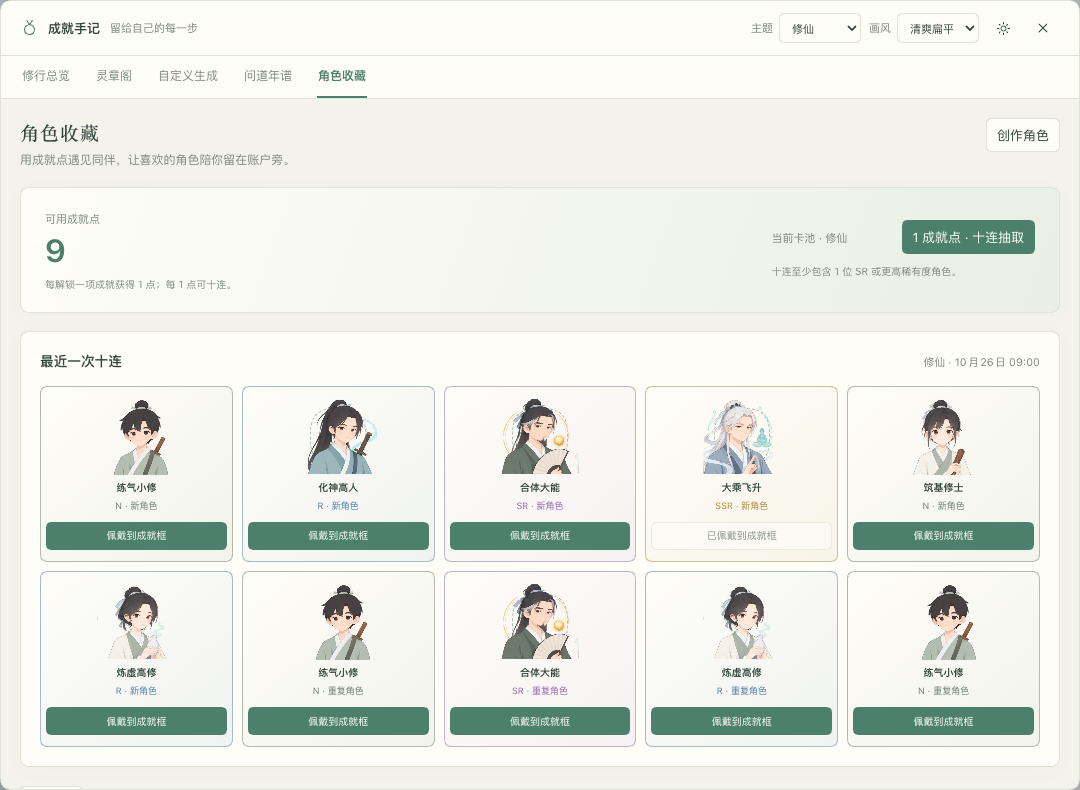Click the 成就手记 app title
Screen dimensions: 1080x790
[74, 28]
